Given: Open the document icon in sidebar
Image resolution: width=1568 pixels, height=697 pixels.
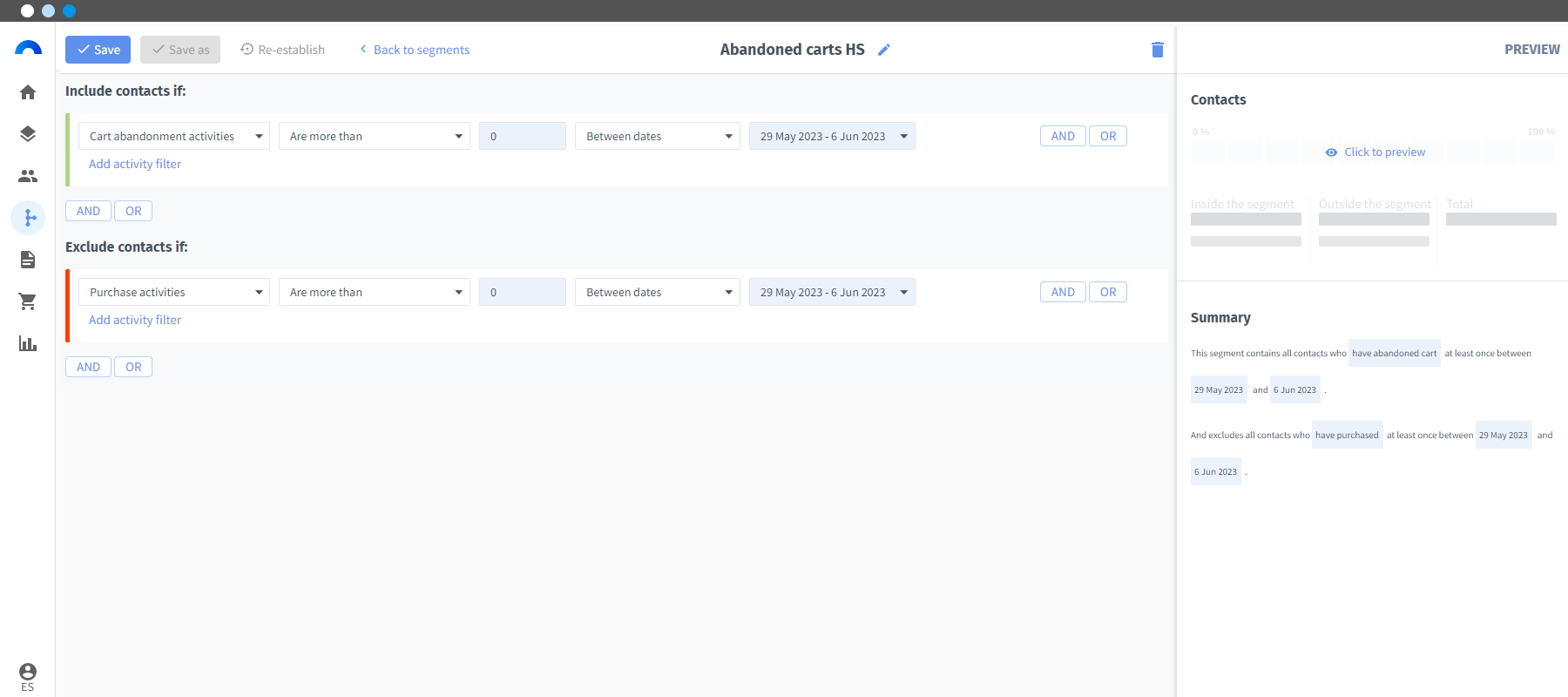Looking at the screenshot, I should point(28,260).
